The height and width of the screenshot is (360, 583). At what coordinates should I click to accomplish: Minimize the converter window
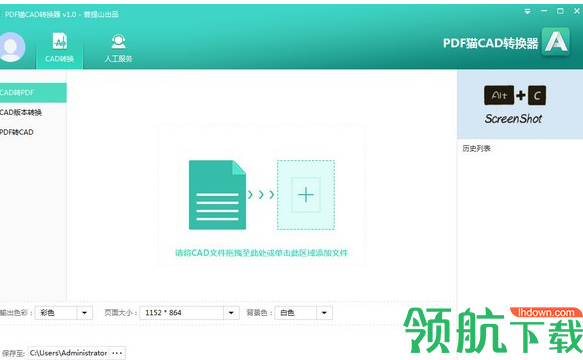(x=544, y=11)
